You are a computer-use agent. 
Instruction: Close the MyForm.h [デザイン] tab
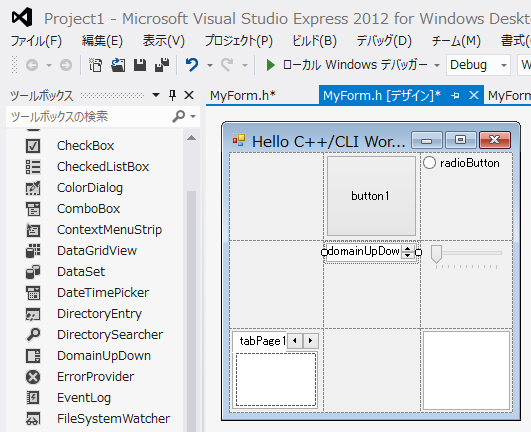click(474, 95)
